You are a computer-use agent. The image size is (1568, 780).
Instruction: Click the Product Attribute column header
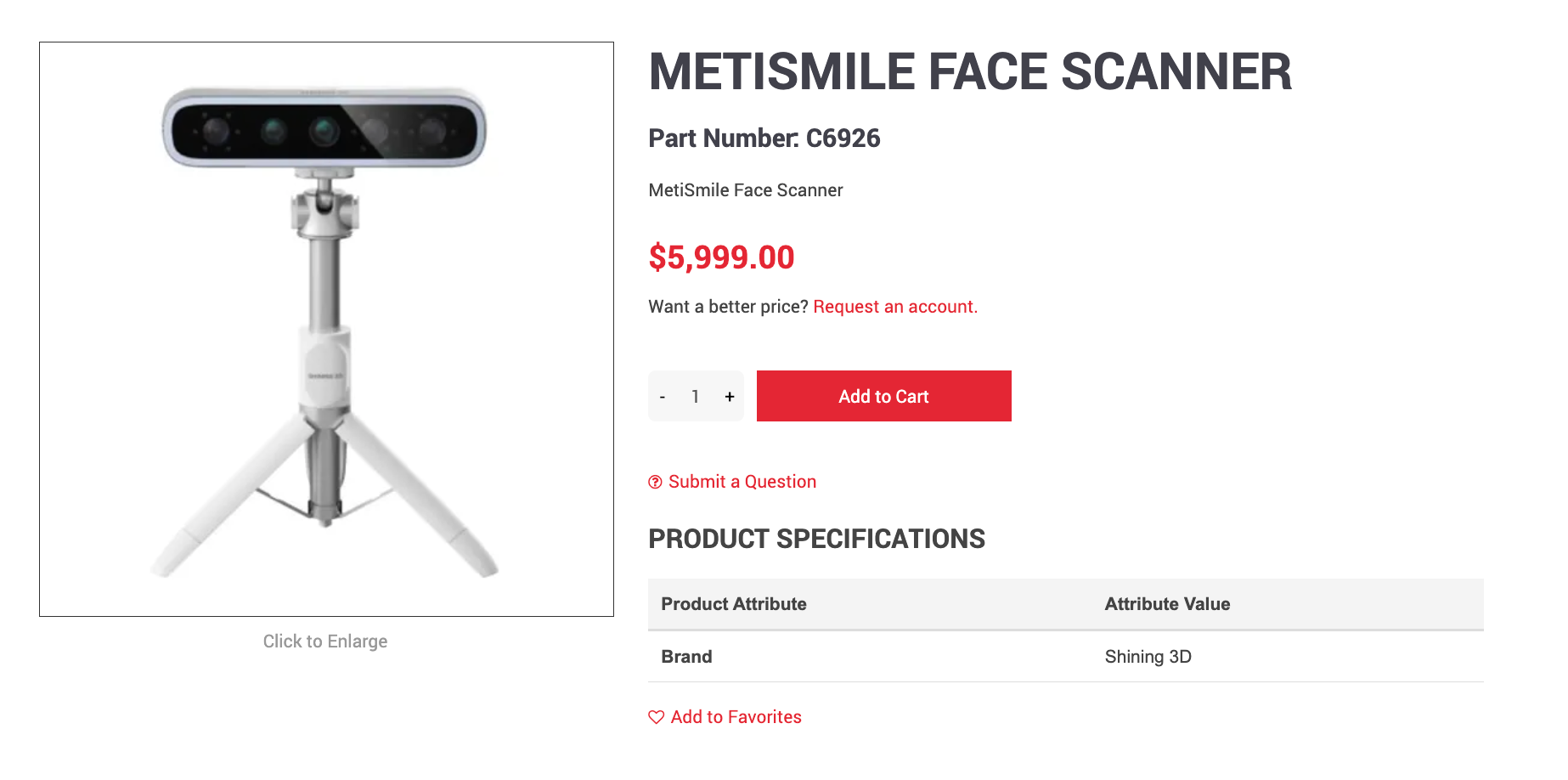coord(733,604)
